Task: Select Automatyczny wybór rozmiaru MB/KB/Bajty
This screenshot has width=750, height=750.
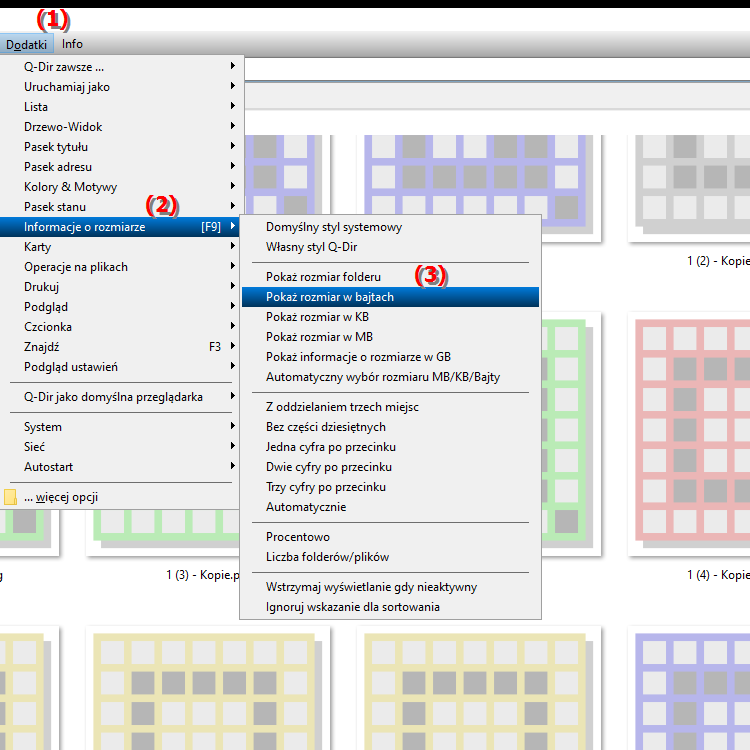Action: click(383, 377)
